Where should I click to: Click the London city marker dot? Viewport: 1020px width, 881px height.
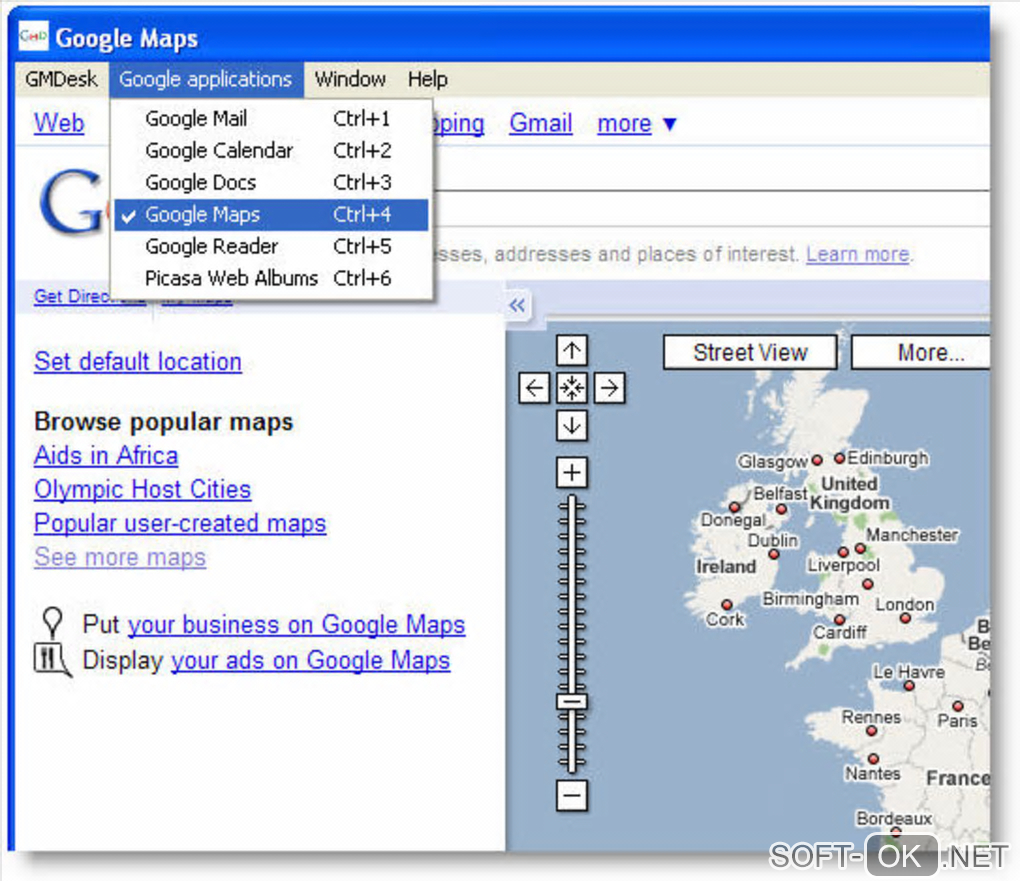[x=905, y=619]
